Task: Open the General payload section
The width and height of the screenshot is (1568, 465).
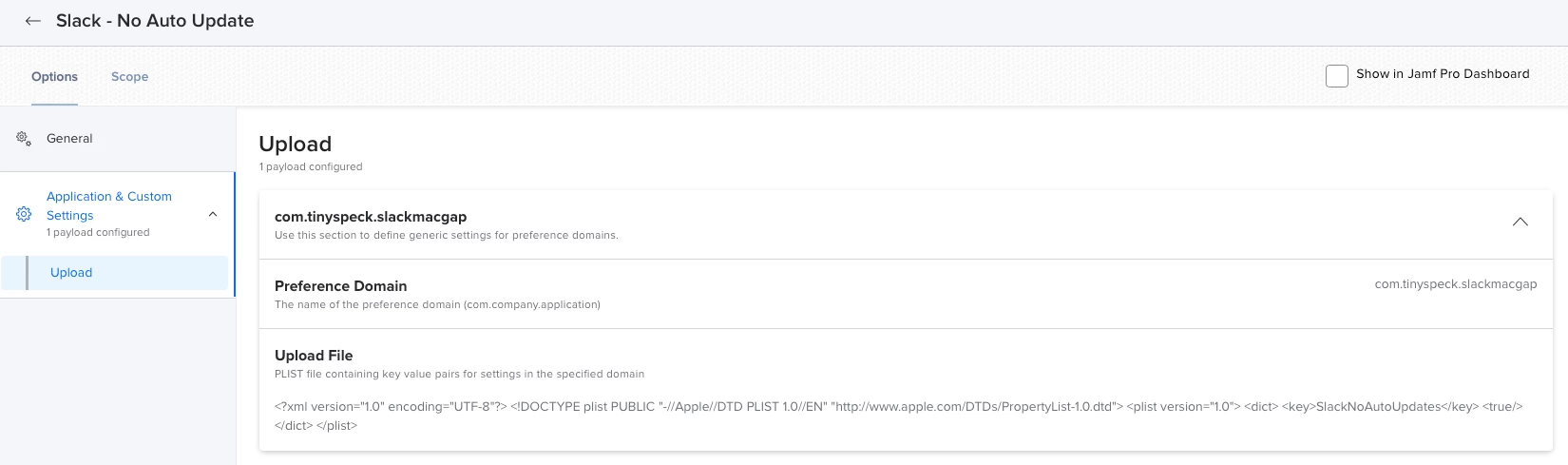Action: (69, 138)
